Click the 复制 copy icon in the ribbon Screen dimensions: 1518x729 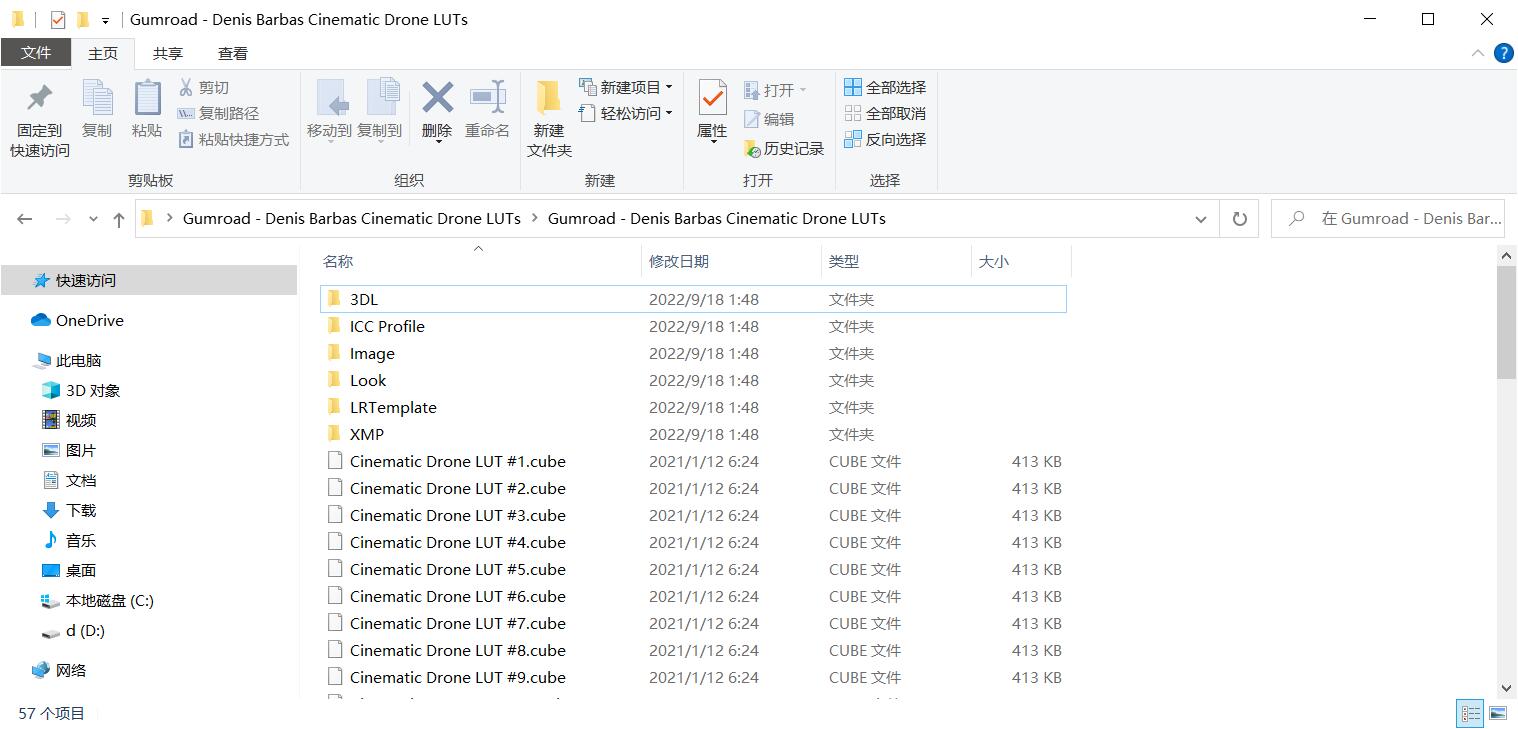click(x=97, y=98)
